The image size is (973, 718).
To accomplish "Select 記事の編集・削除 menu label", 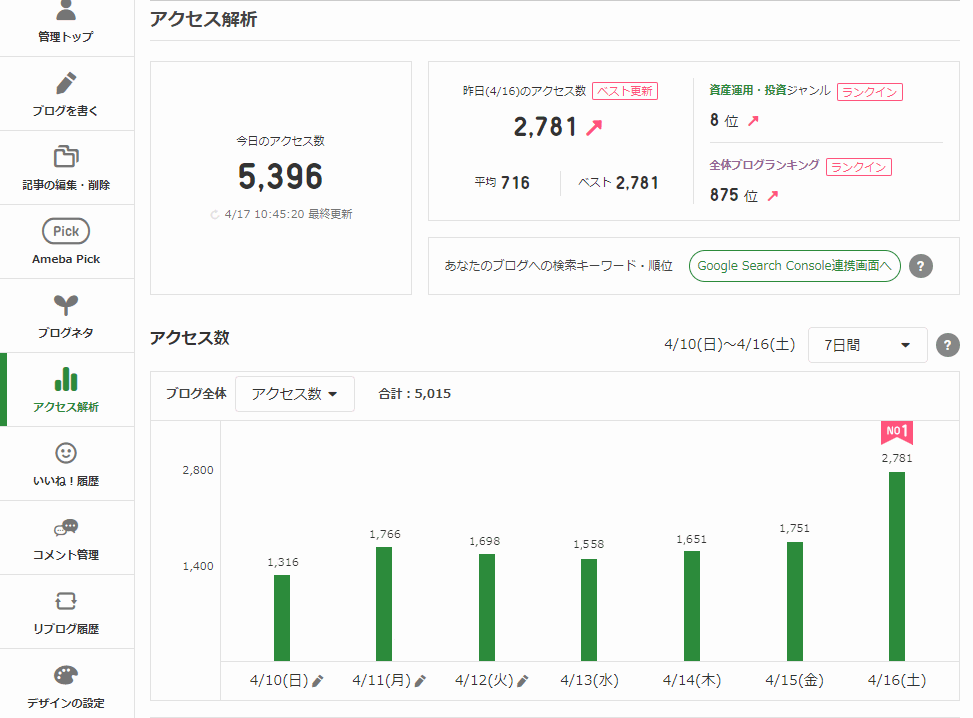I will click(66, 185).
